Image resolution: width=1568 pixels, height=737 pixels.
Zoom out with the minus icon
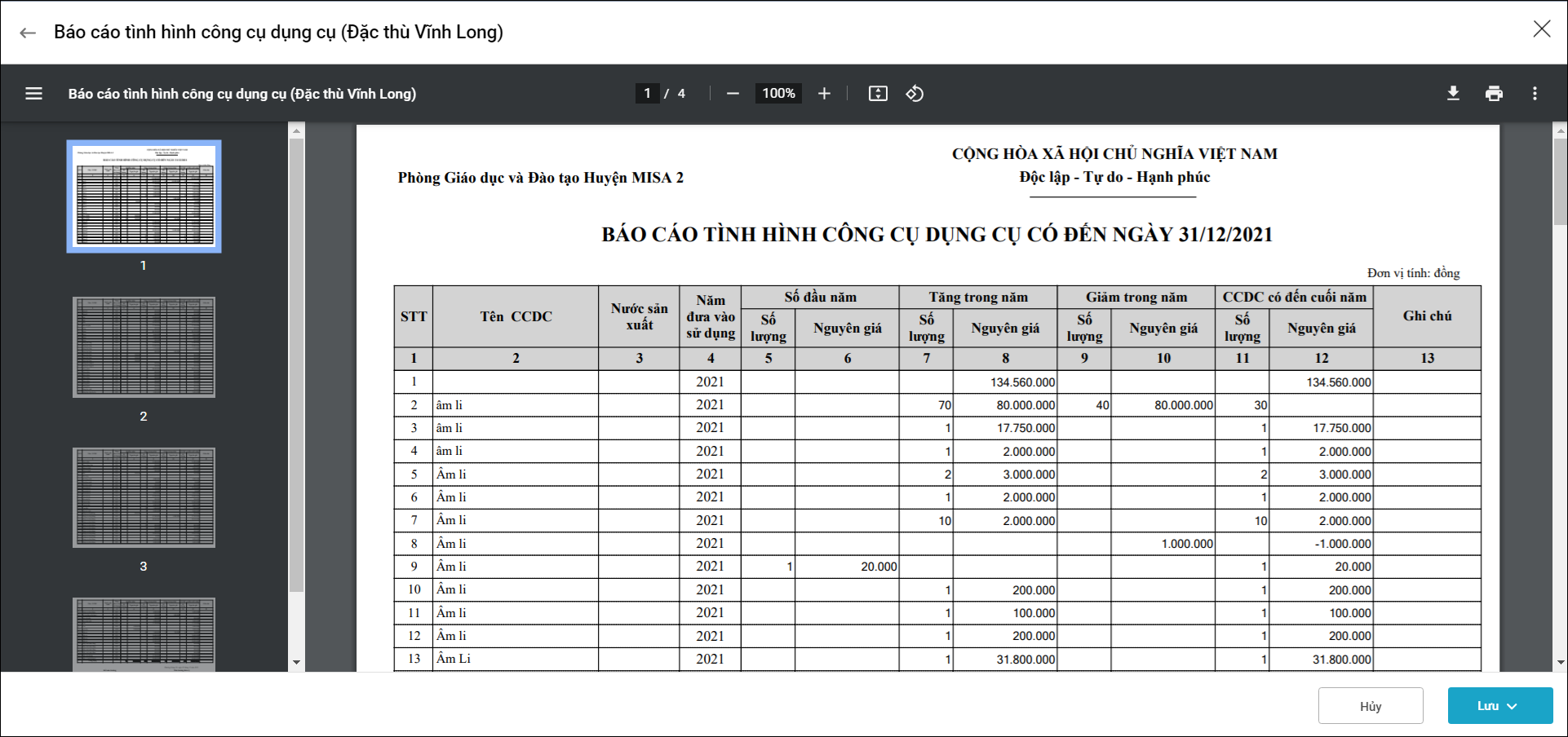pyautogui.click(x=733, y=94)
